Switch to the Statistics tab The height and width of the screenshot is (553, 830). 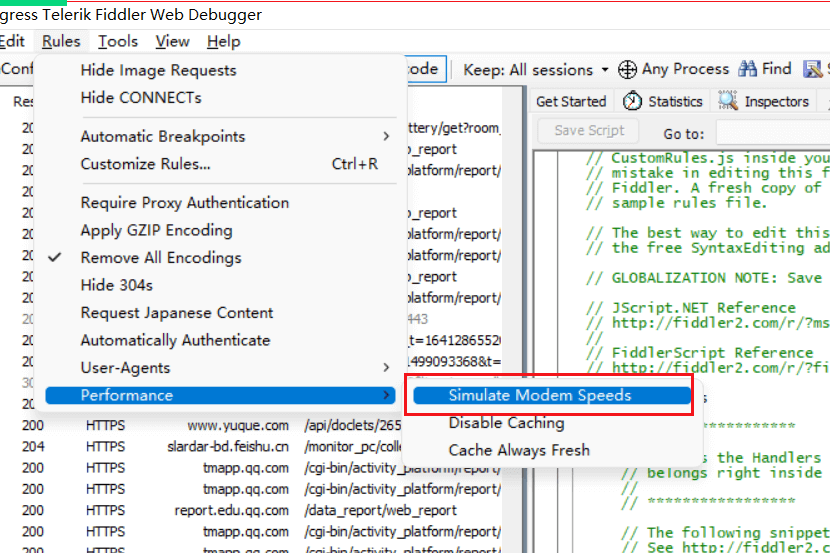663,101
